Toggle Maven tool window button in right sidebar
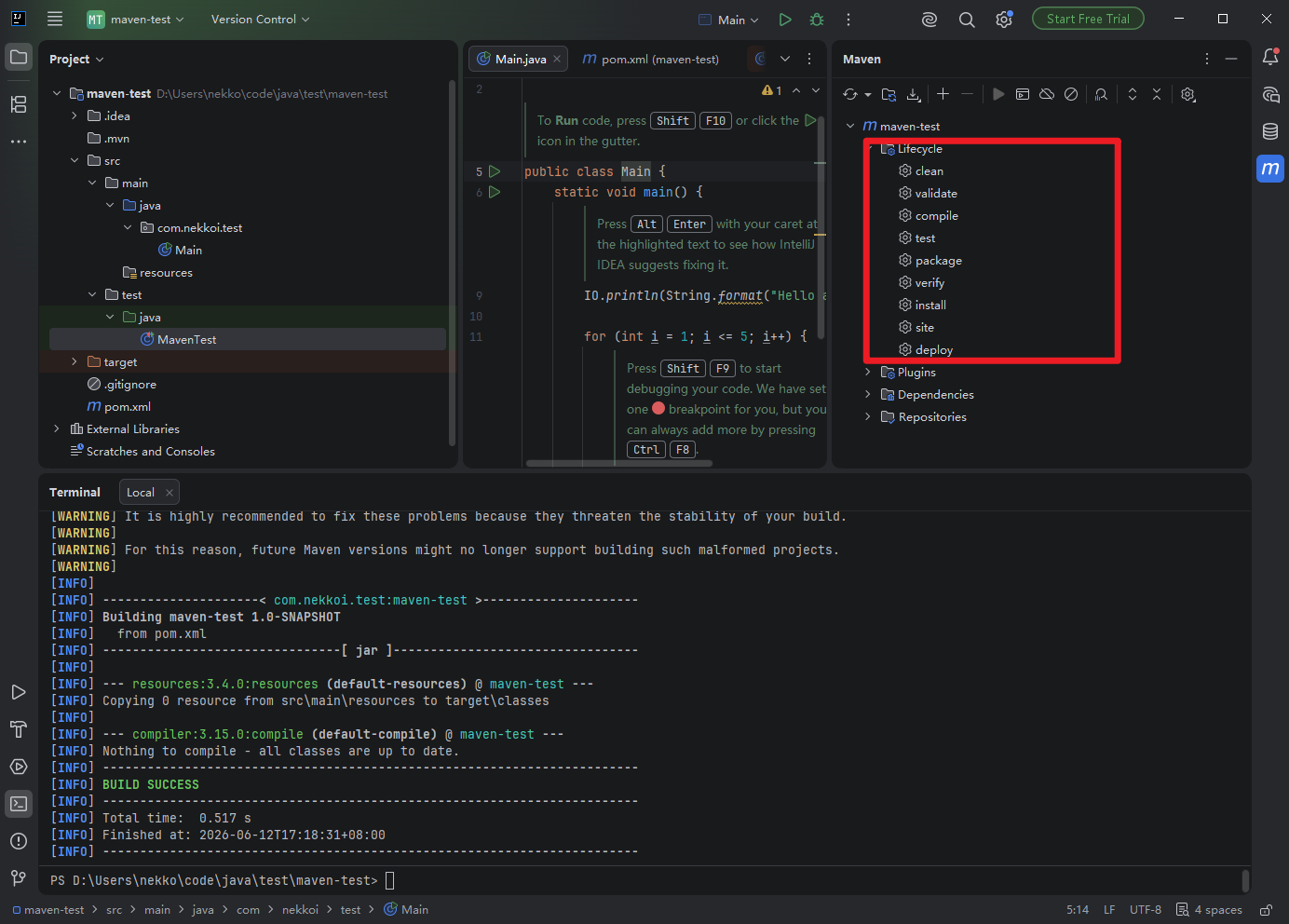The width and height of the screenshot is (1289, 924). [1270, 169]
